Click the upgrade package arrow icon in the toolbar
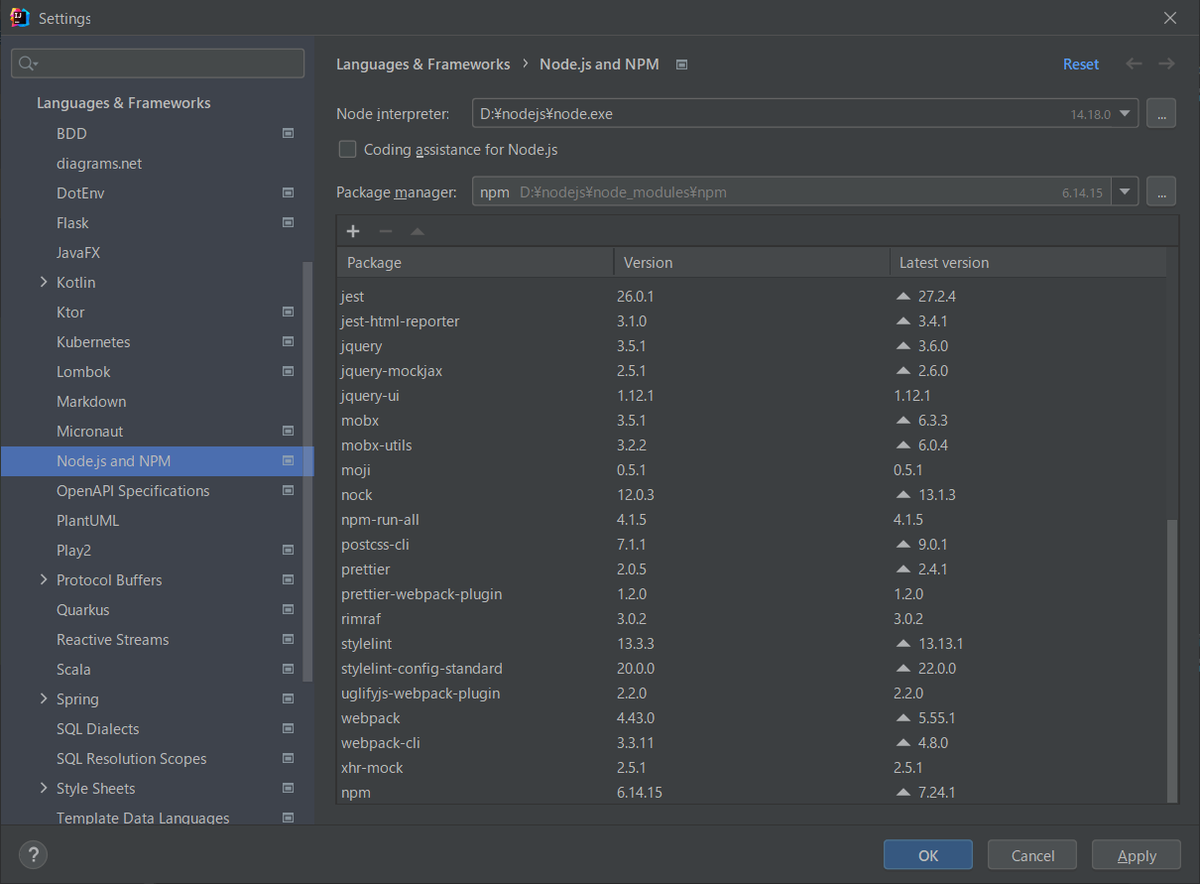The image size is (1200, 884). click(x=417, y=231)
